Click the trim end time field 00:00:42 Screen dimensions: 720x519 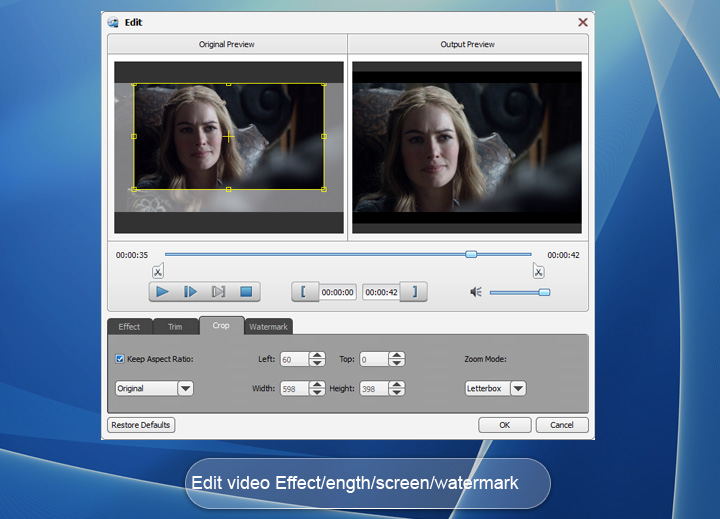point(382,292)
